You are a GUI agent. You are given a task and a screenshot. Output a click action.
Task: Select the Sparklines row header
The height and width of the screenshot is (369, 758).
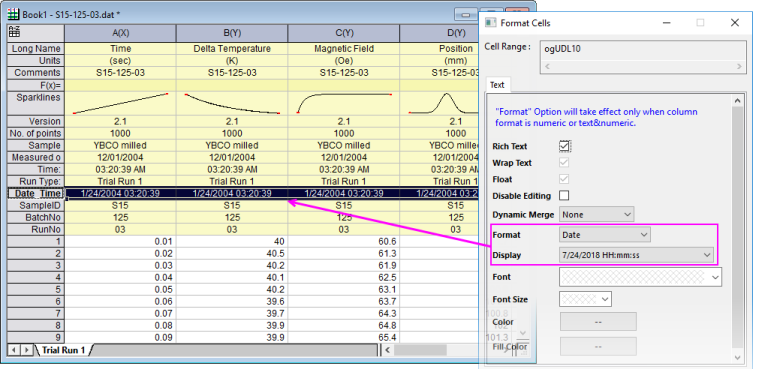(36, 103)
